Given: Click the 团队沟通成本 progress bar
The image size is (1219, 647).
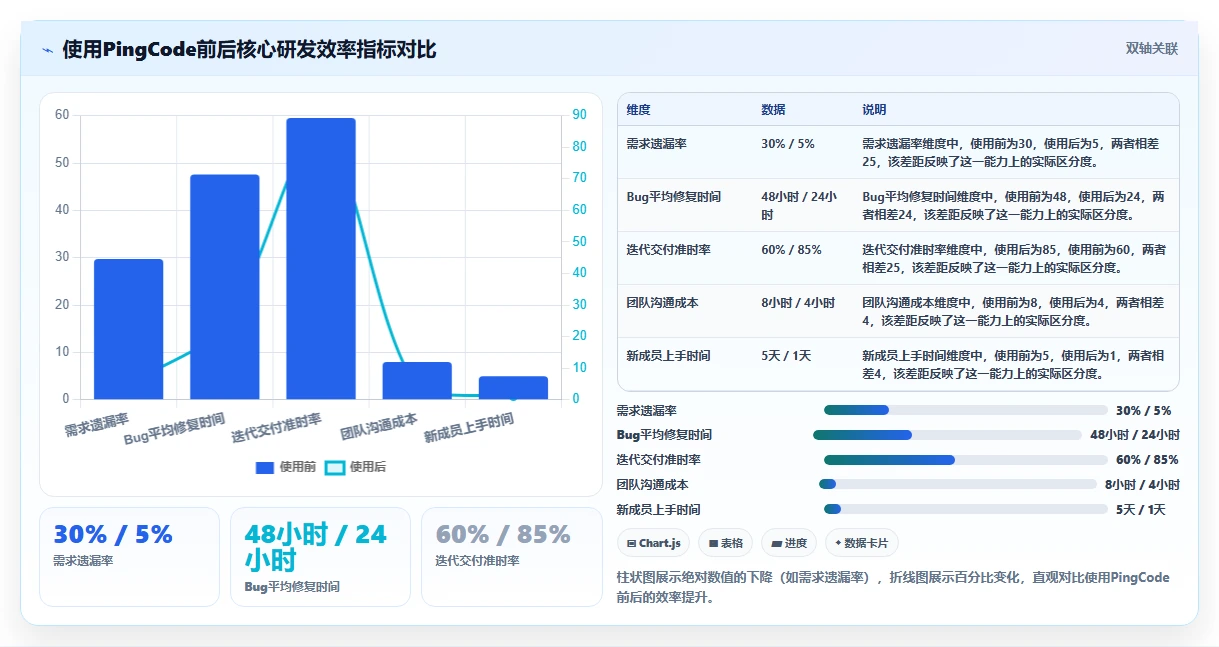Looking at the screenshot, I should [x=958, y=484].
